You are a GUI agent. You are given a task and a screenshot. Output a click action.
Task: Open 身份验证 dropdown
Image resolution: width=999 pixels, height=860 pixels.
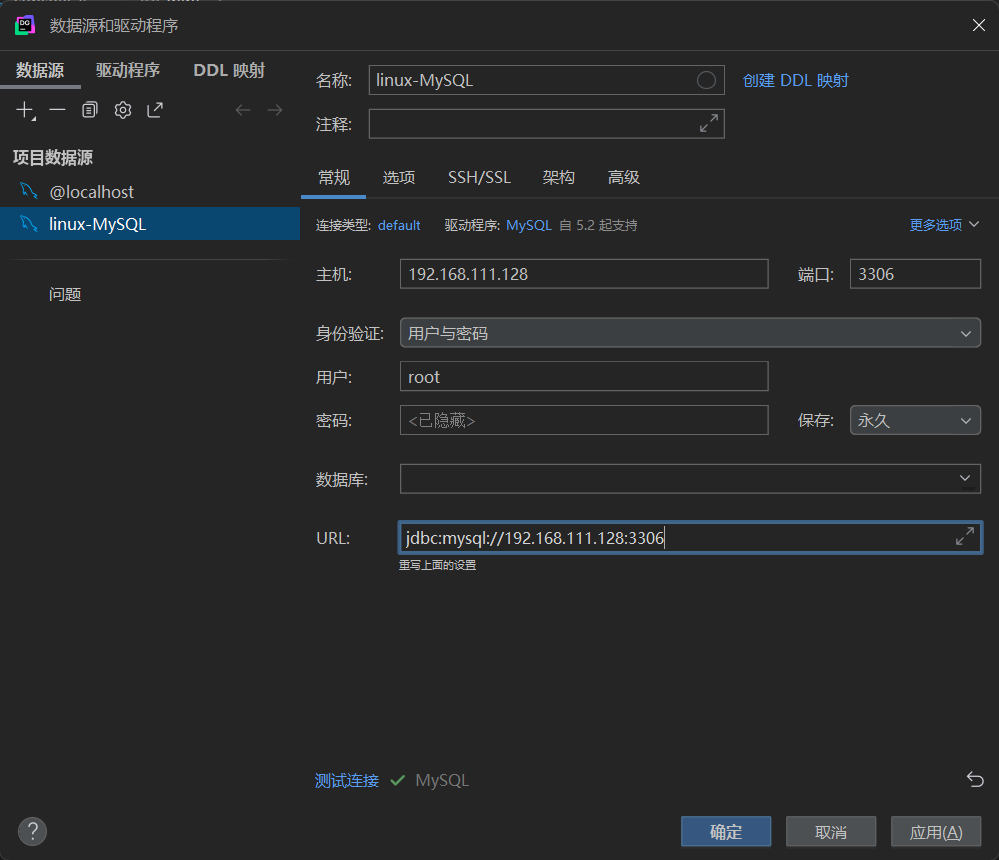[690, 333]
